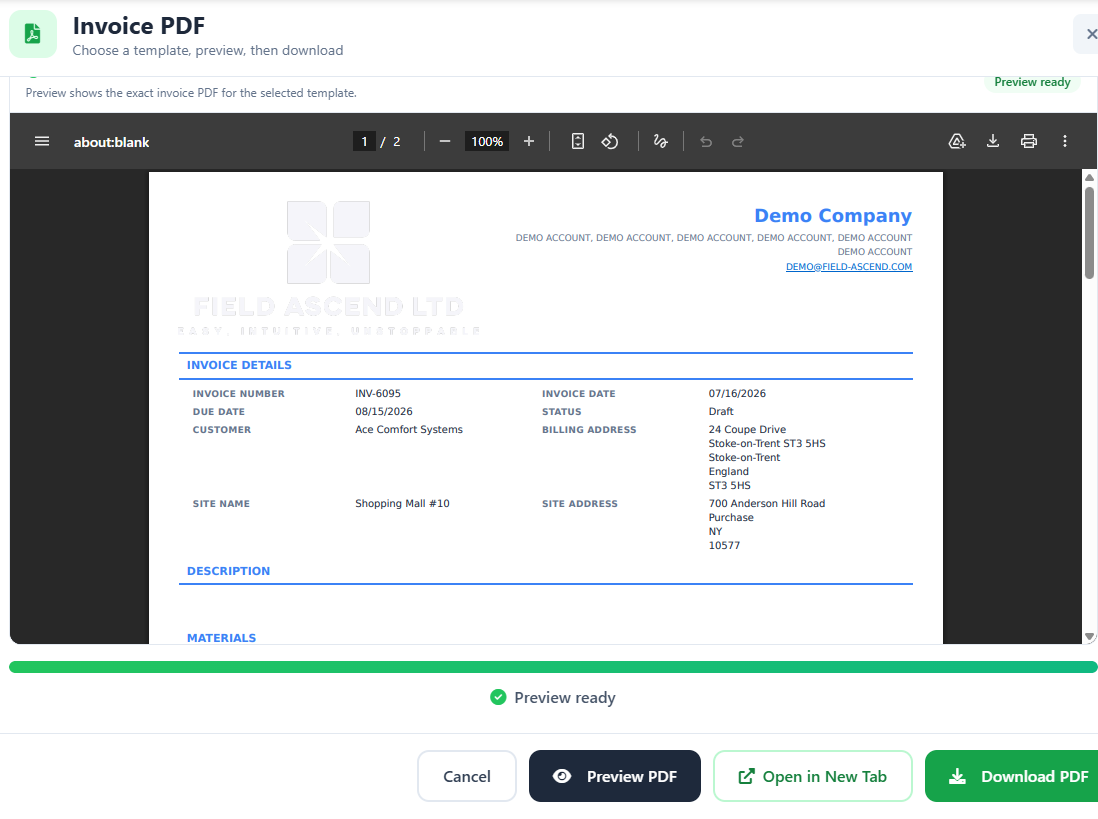Click the scrollbar down arrow
The width and height of the screenshot is (1098, 819).
point(1089,636)
